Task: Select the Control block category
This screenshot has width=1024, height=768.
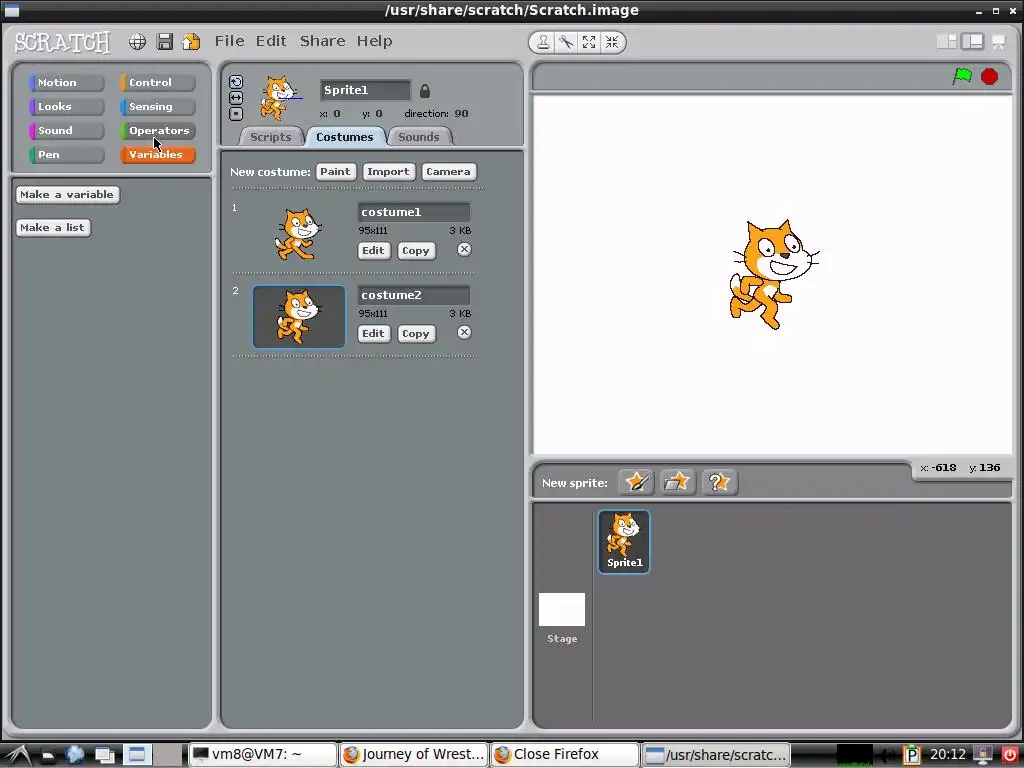Action: [157, 83]
